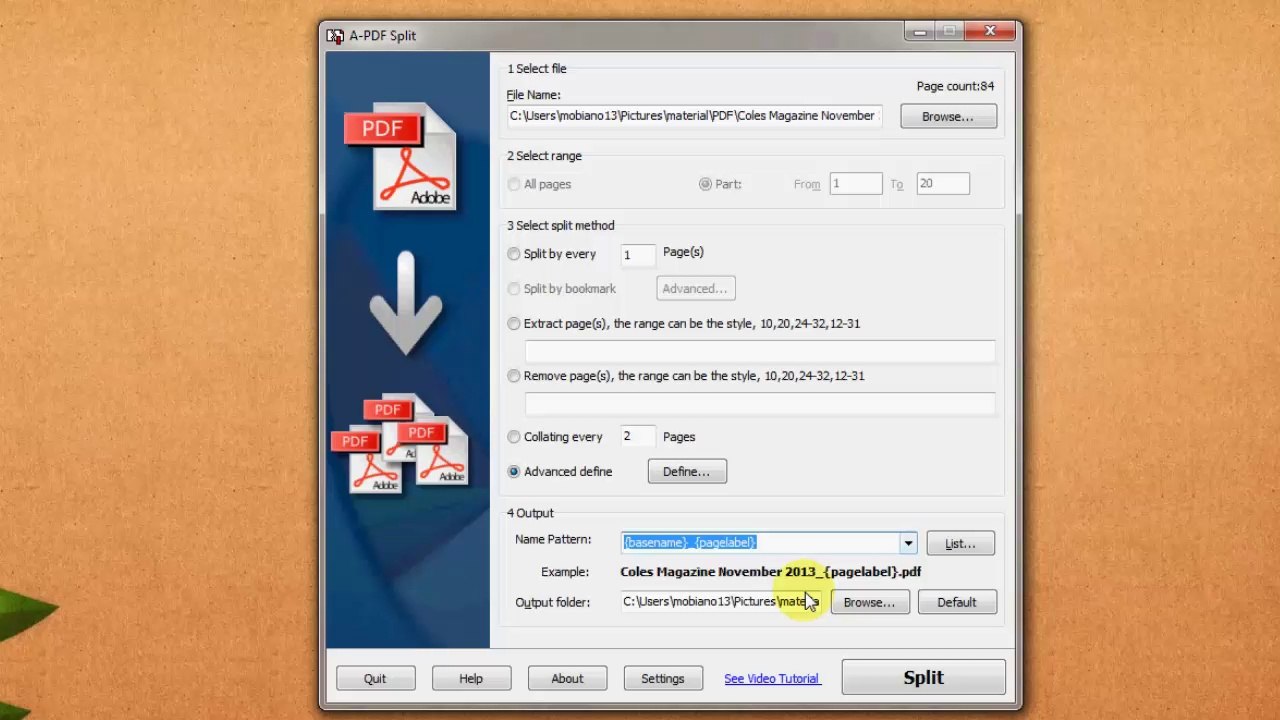
Task: Browse for the output folder
Action: [x=869, y=602]
